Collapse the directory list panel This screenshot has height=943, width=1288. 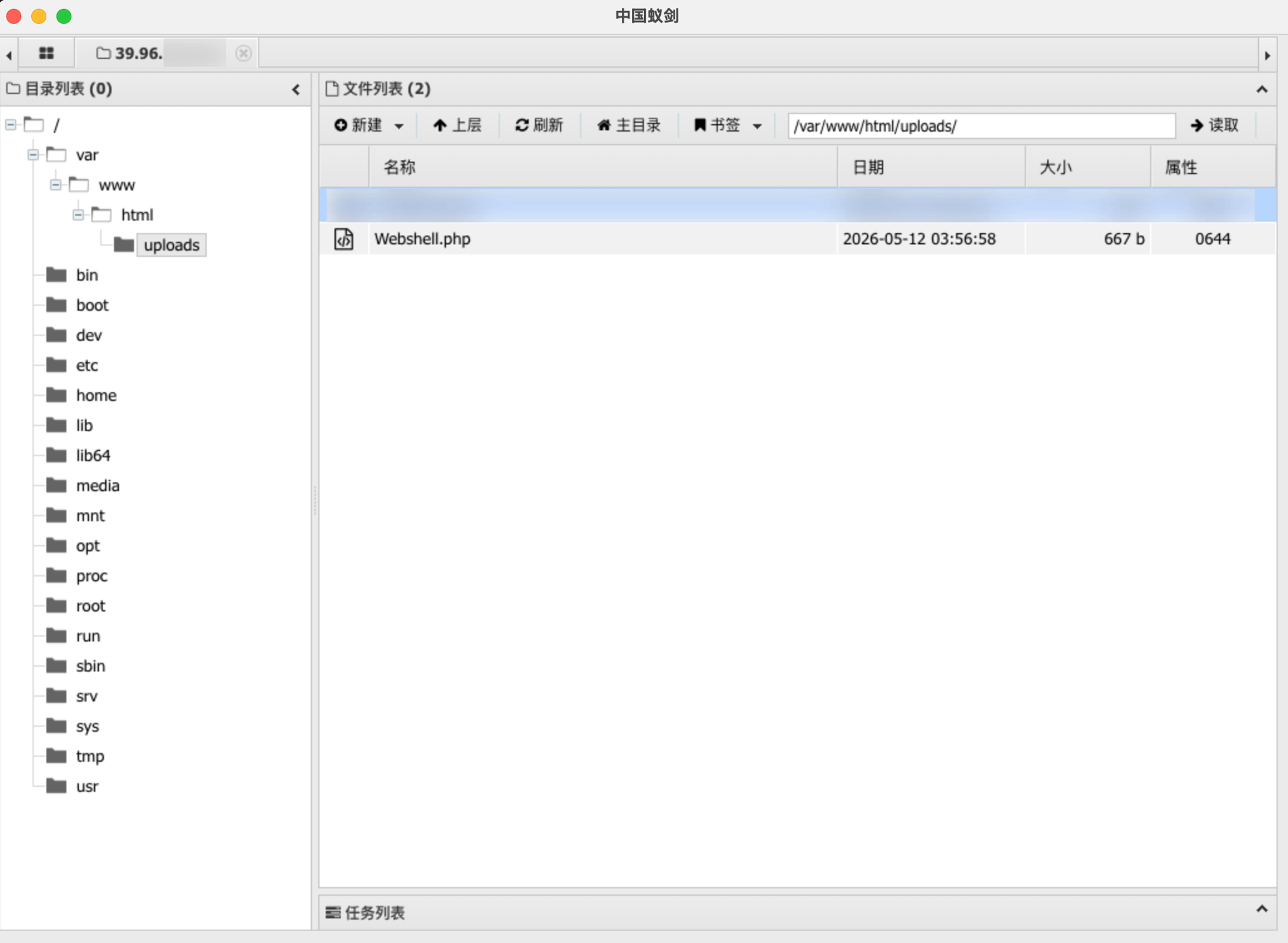click(296, 89)
